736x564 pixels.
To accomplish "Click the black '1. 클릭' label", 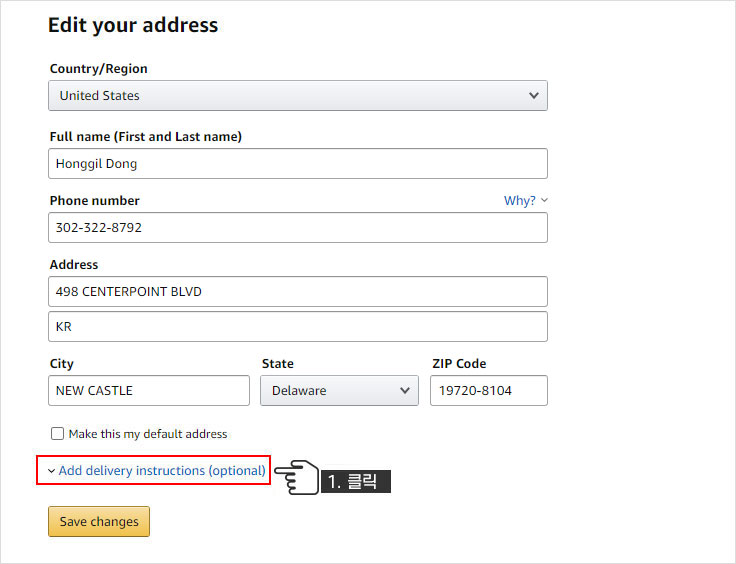I will pos(355,482).
